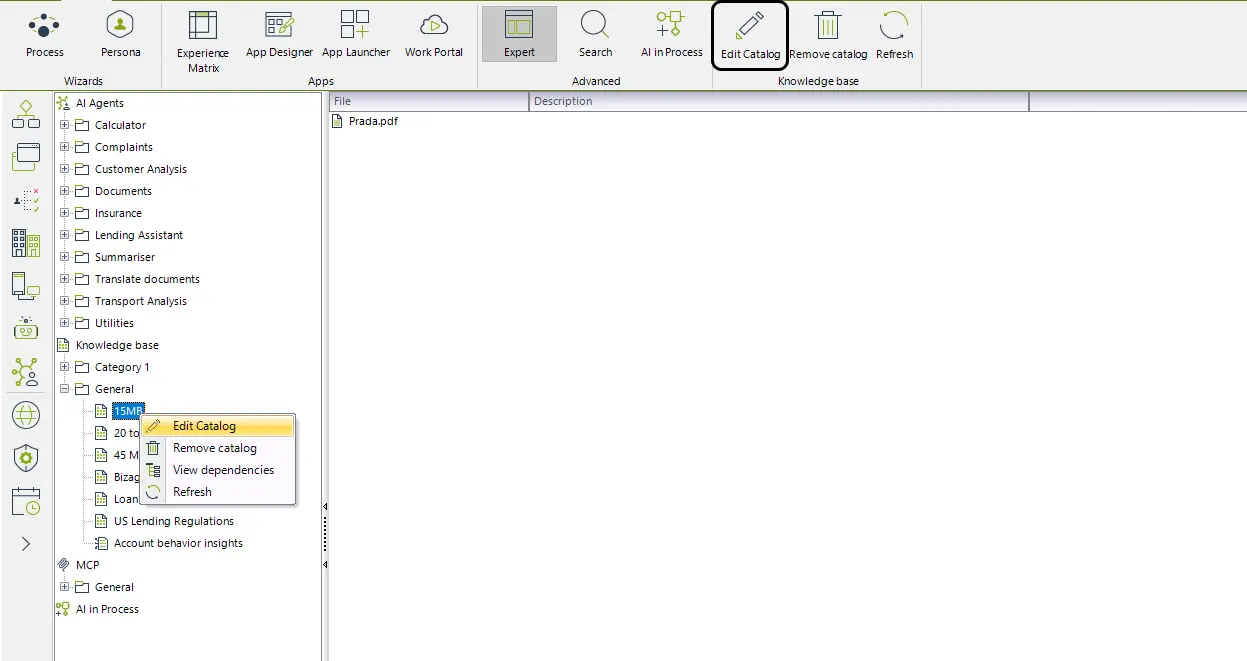Expand the Calculator folder

pos(65,125)
